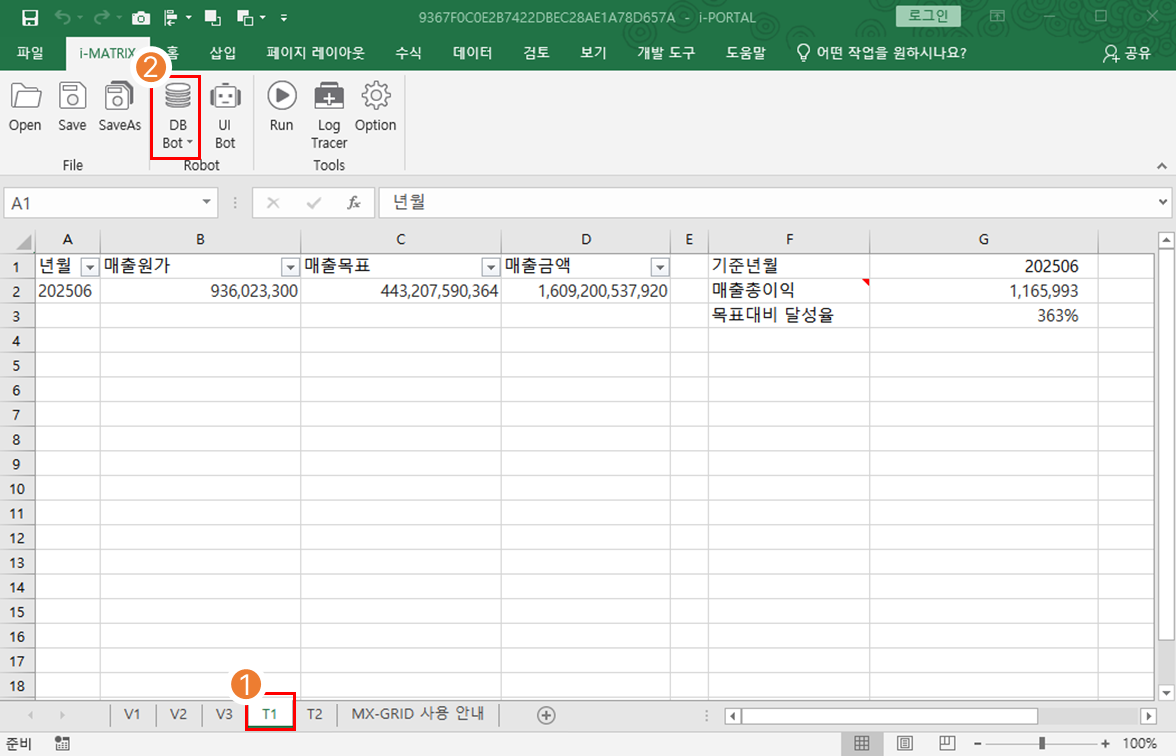Switch to Page Break Preview view
The image size is (1176, 756).
(947, 743)
